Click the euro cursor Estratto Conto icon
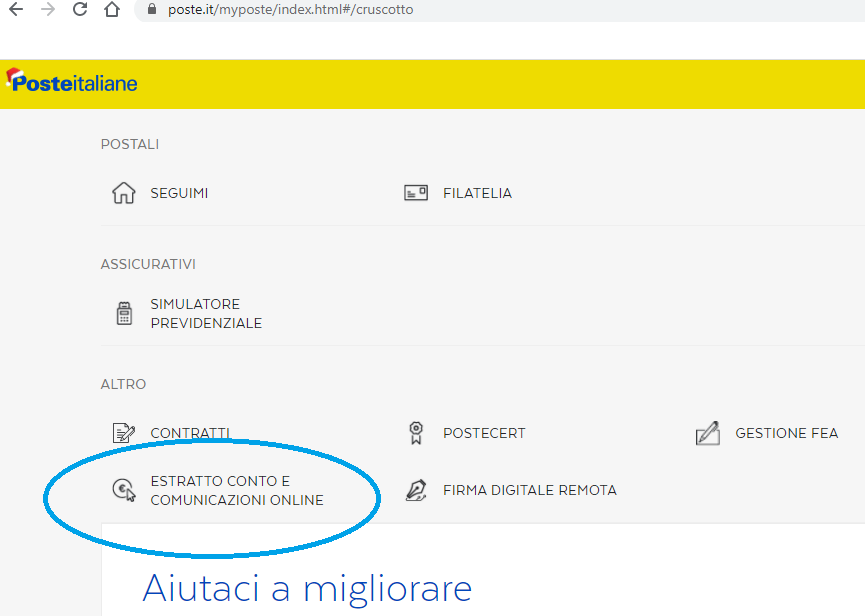This screenshot has height=616, width=865. click(x=124, y=490)
